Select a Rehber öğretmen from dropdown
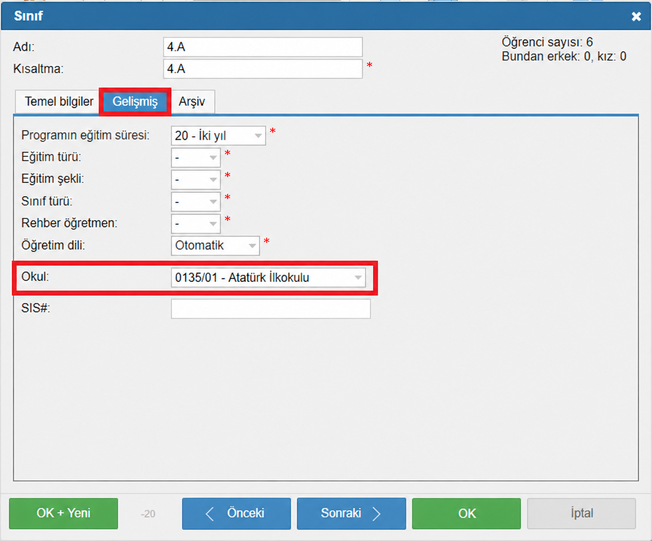Image resolution: width=652 pixels, height=541 pixels. coord(195,224)
